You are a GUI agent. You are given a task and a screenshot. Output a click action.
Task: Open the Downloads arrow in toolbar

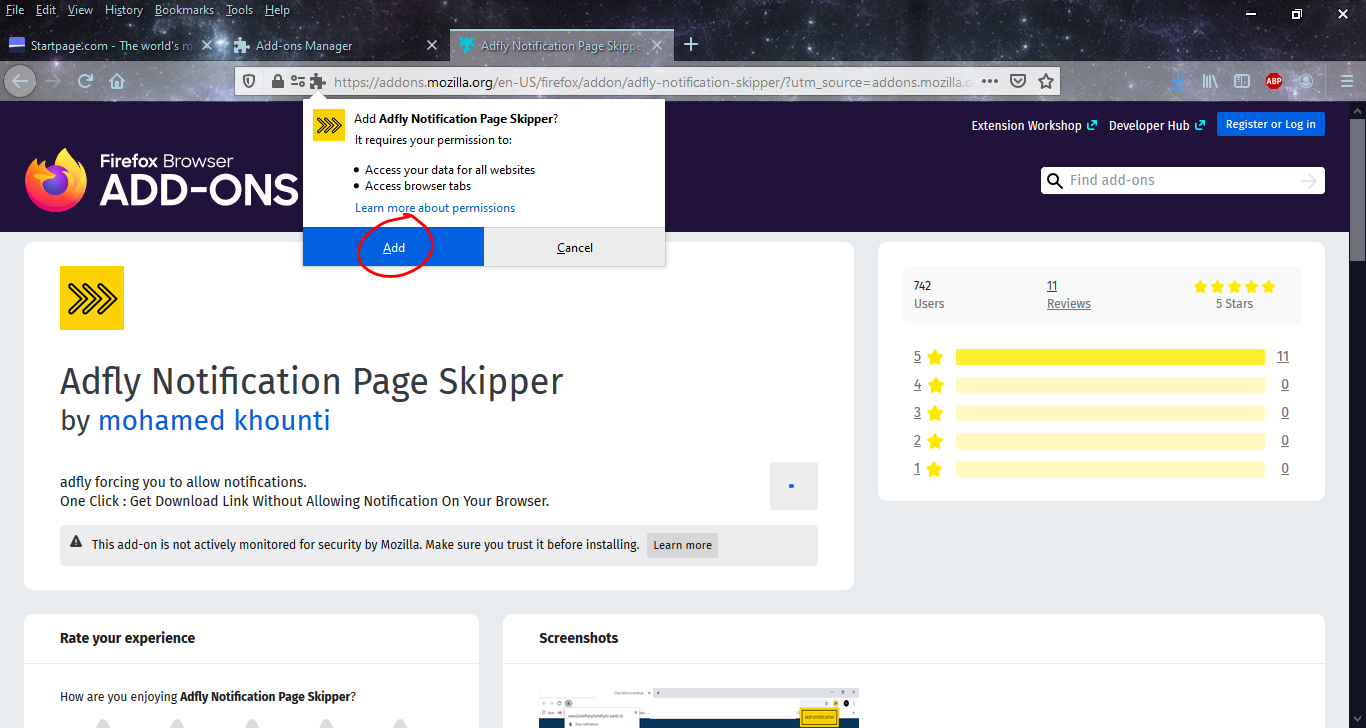point(1178,81)
